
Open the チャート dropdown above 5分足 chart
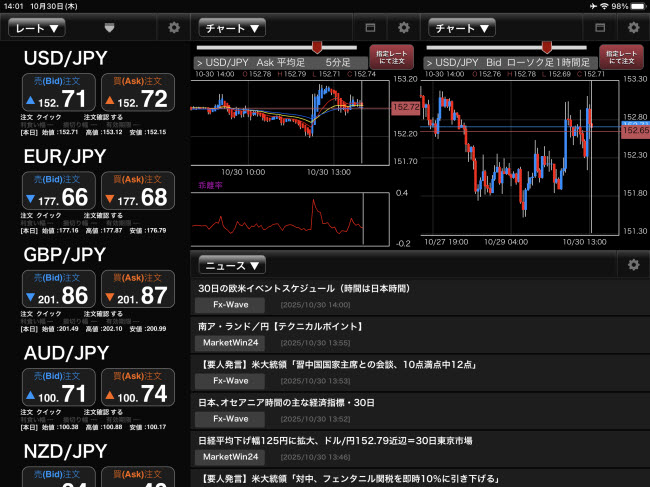click(232, 28)
